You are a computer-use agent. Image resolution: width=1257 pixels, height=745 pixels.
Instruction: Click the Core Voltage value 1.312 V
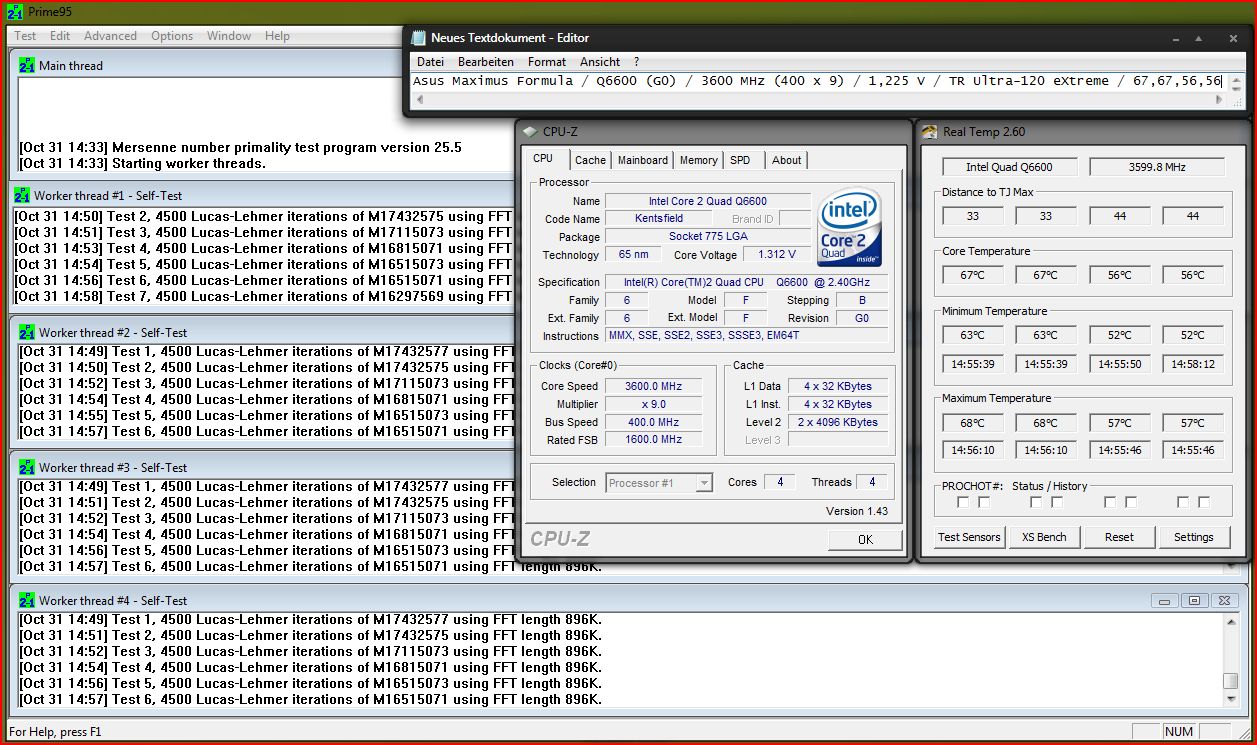pos(777,255)
